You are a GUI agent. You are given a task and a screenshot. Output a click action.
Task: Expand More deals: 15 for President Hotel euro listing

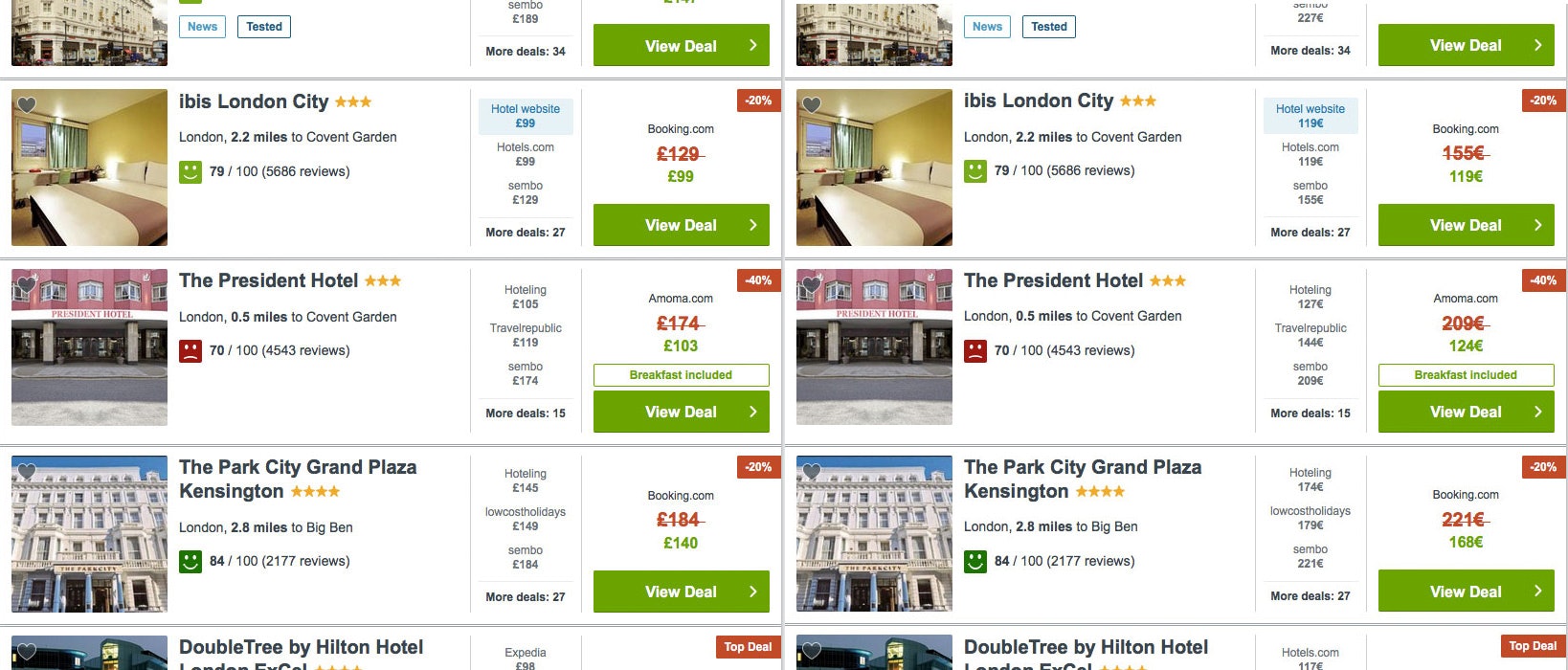coord(1310,413)
